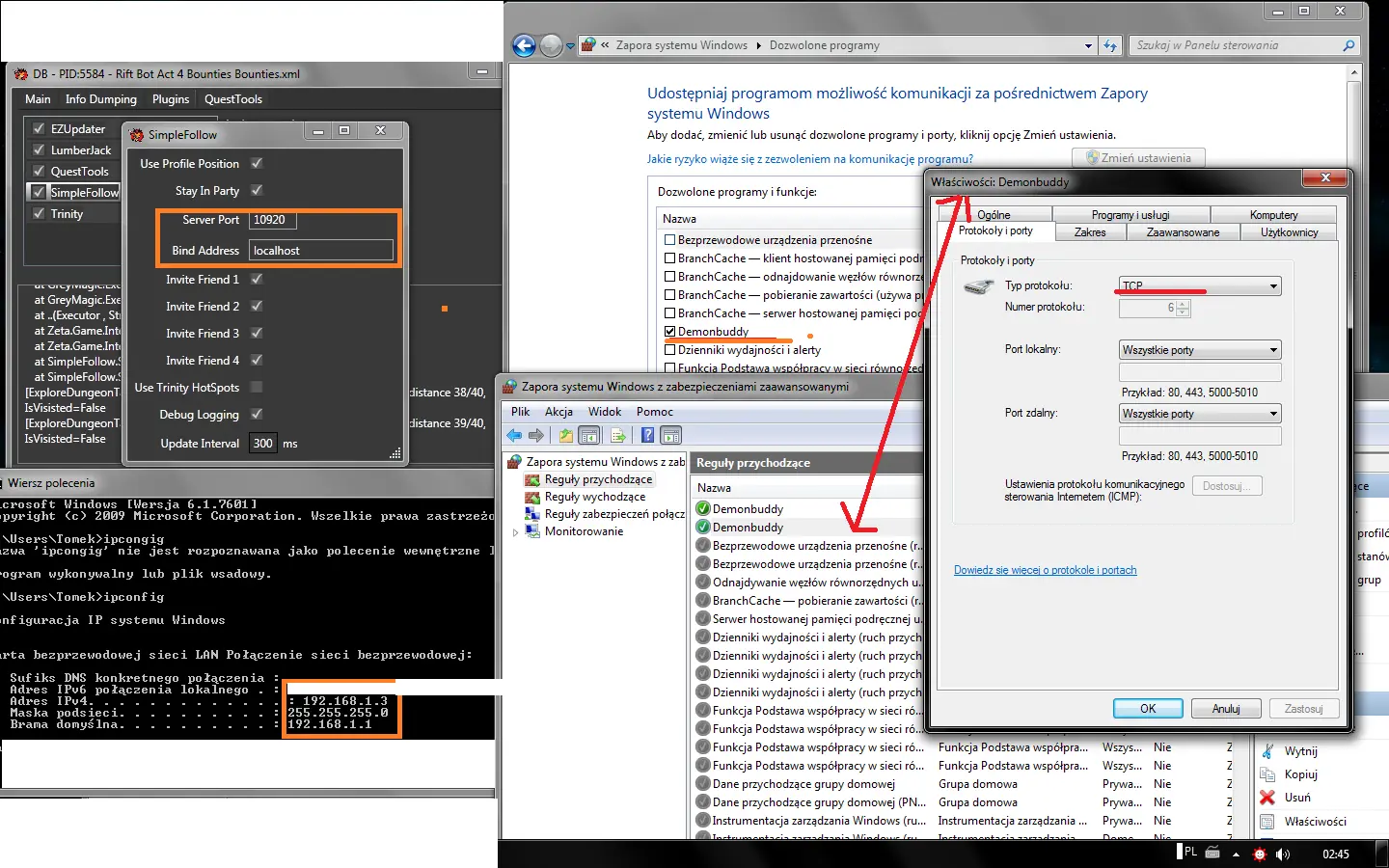Open the recent pages dropdown next to nav buttons
This screenshot has height=868, width=1389.
click(570, 45)
